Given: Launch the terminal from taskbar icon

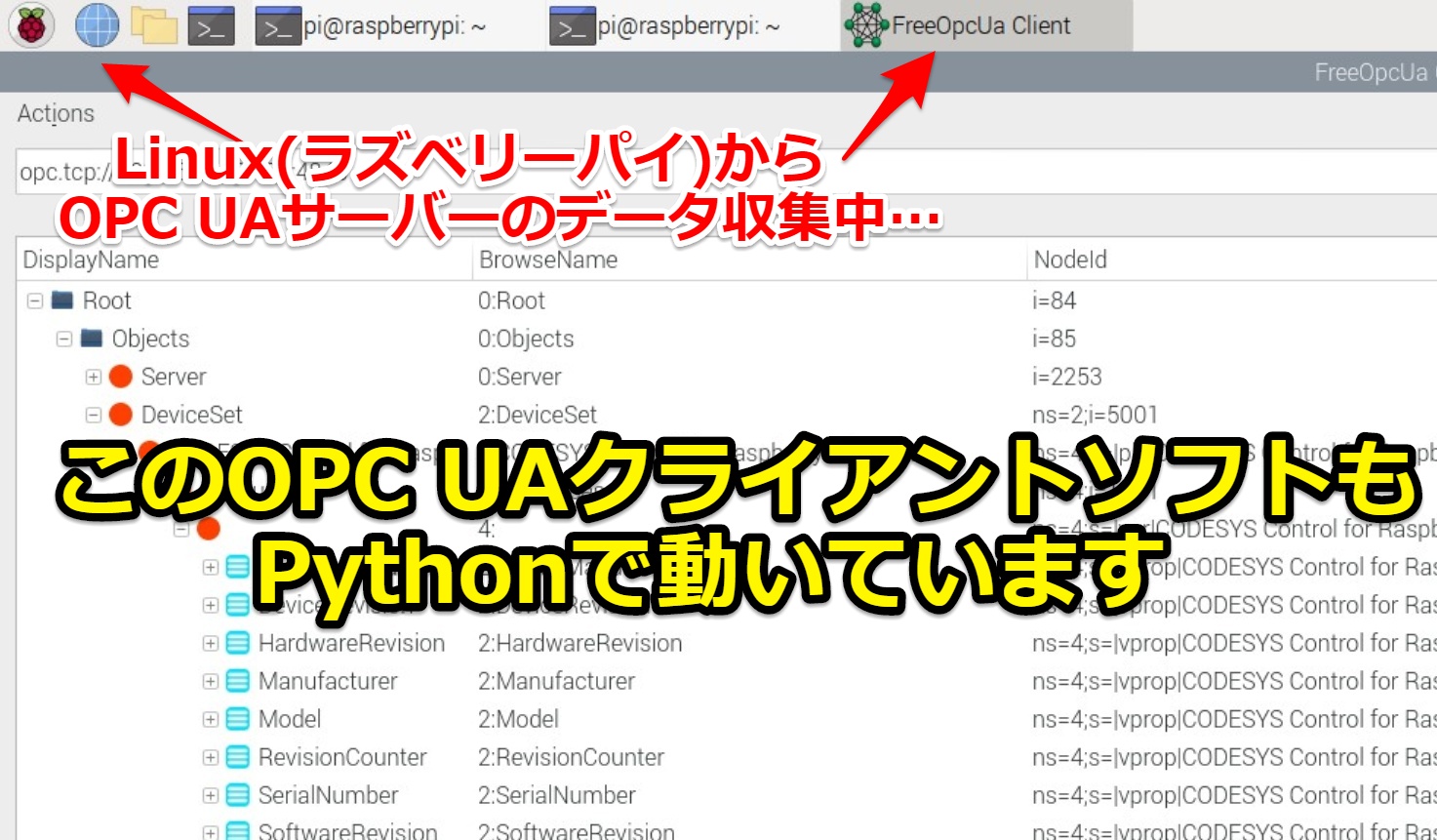Looking at the screenshot, I should click(211, 26).
